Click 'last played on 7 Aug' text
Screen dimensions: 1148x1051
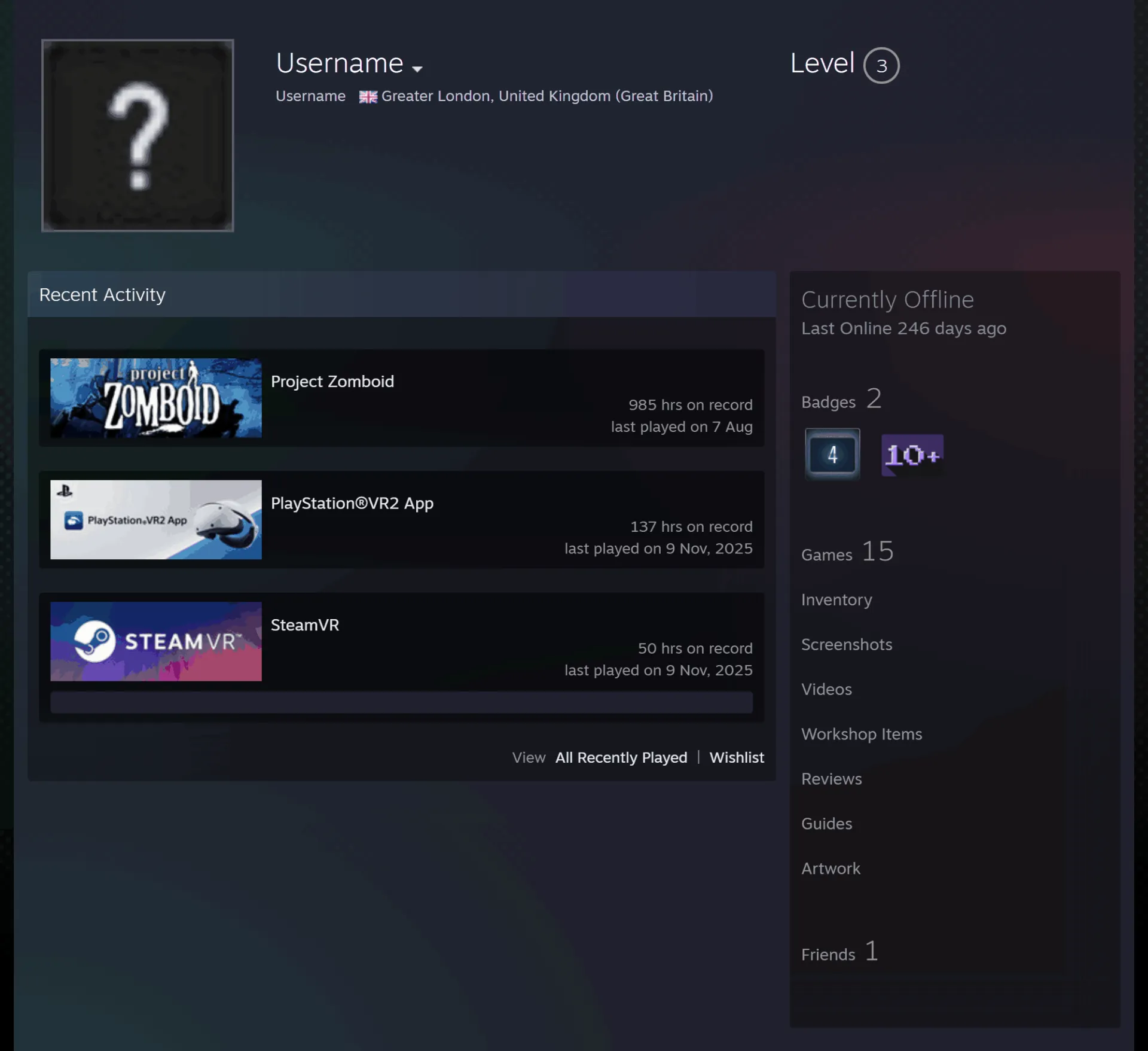tap(682, 427)
